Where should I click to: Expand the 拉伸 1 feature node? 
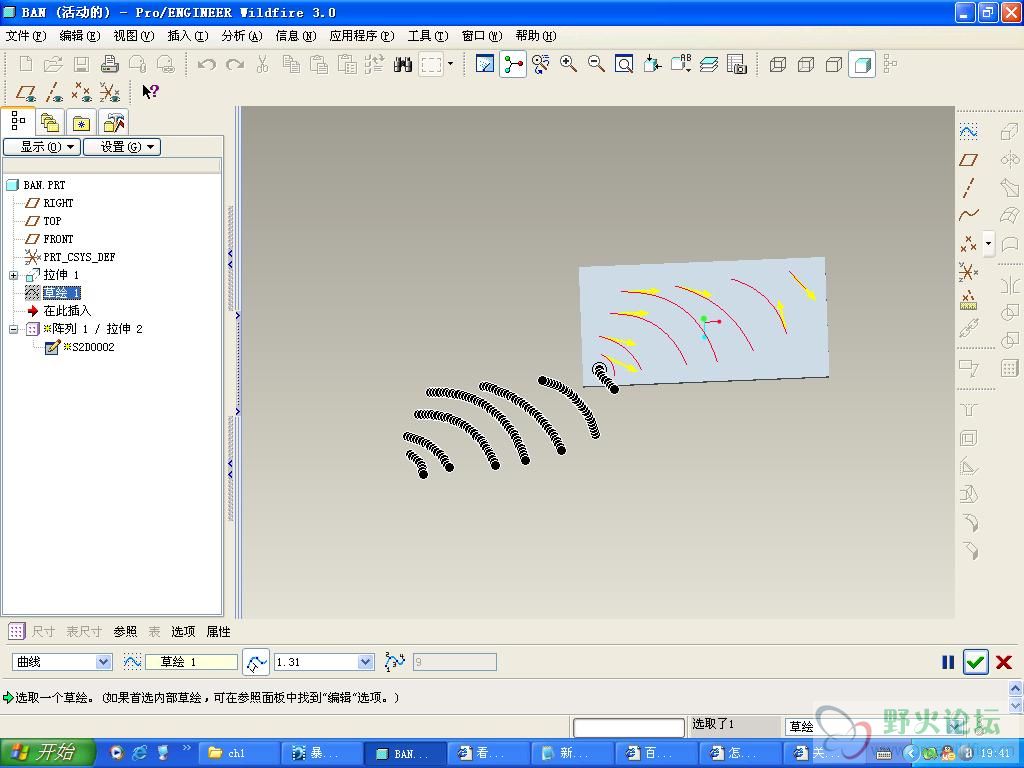pyautogui.click(x=14, y=275)
